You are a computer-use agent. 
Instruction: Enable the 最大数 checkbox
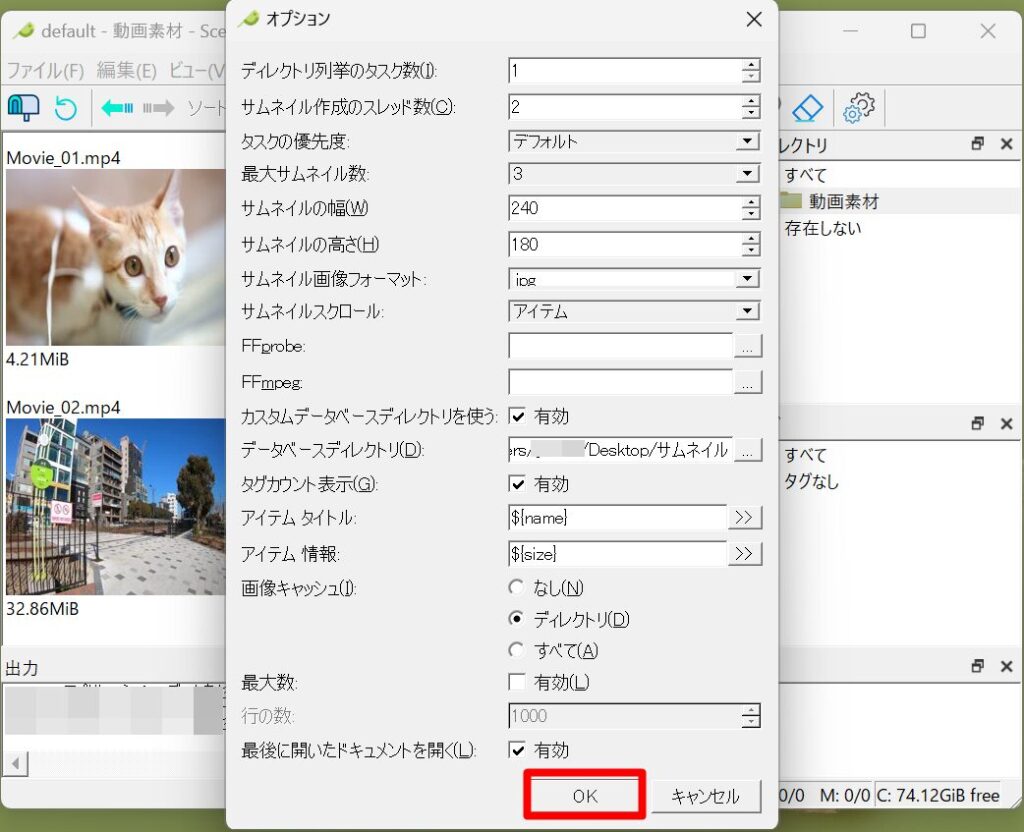(x=518, y=681)
